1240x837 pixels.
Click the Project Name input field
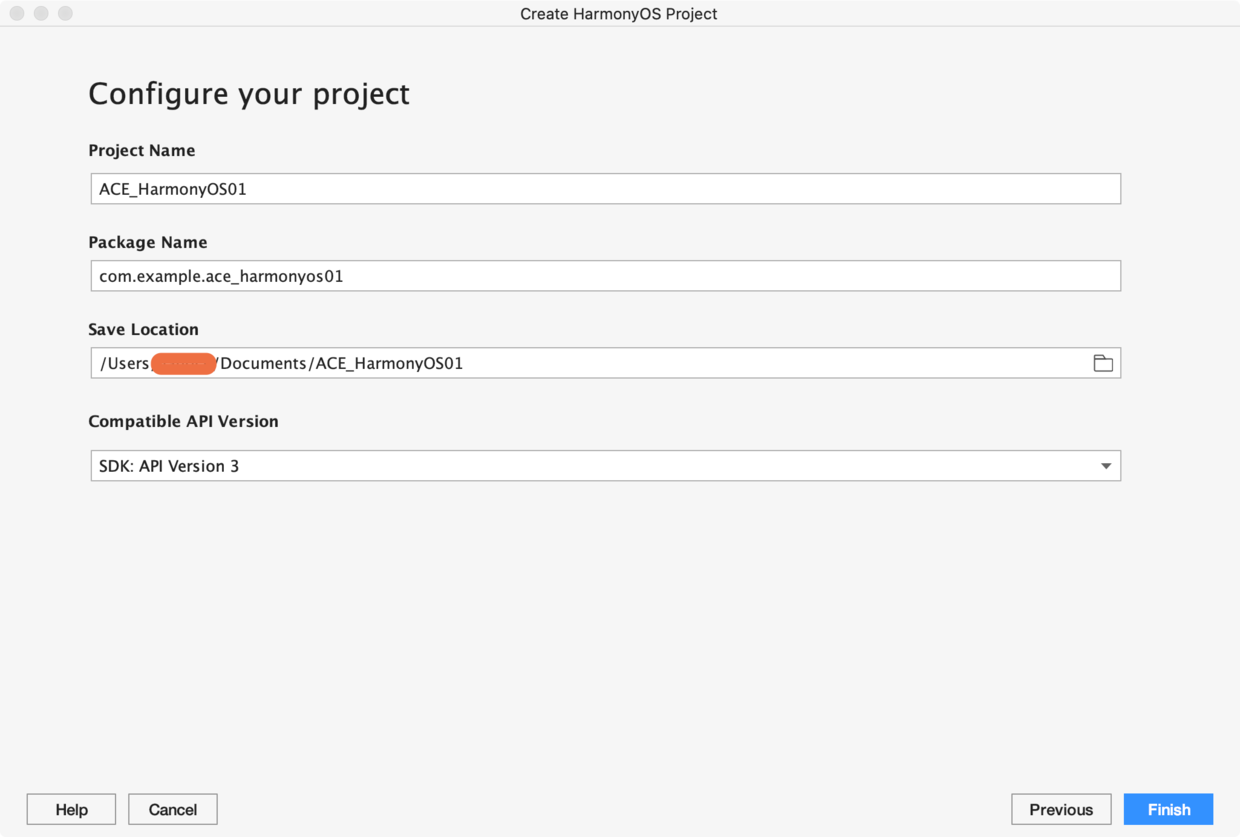(x=605, y=189)
